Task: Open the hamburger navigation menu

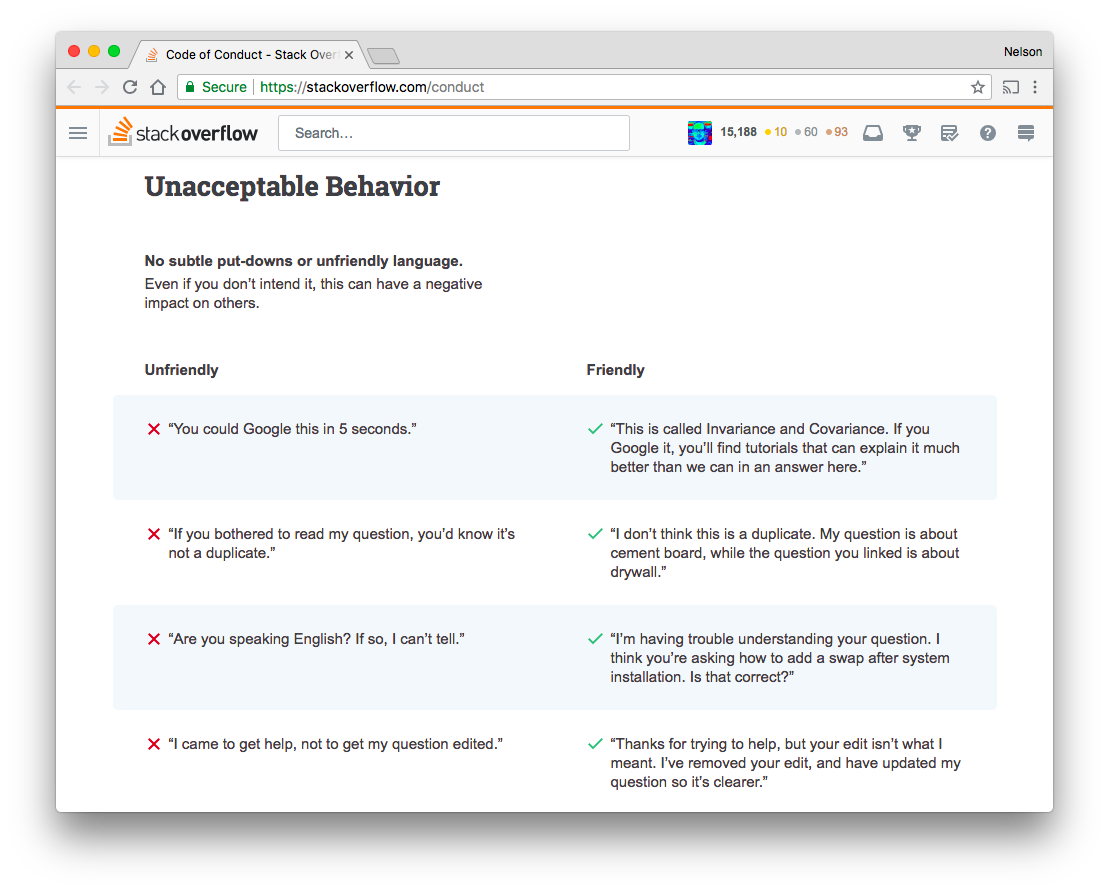Action: (77, 132)
